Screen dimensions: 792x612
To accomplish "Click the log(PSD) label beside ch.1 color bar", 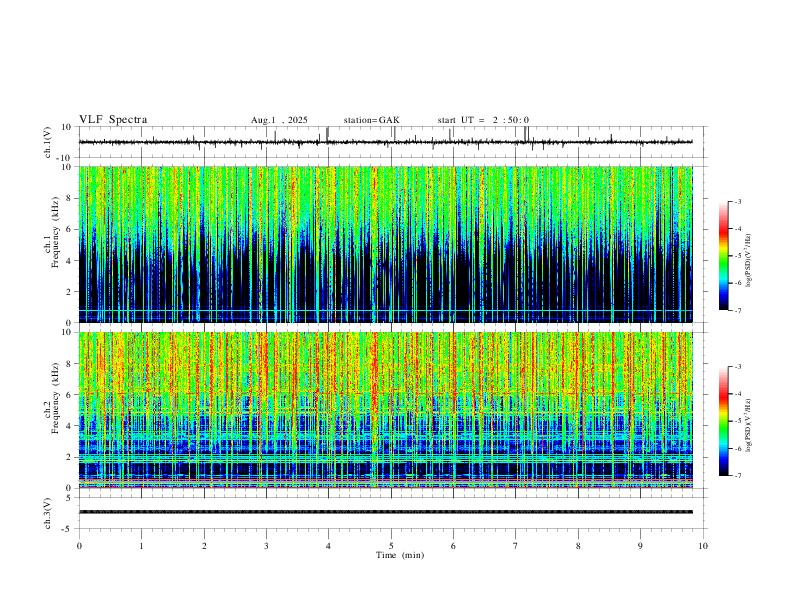I will (749, 260).
